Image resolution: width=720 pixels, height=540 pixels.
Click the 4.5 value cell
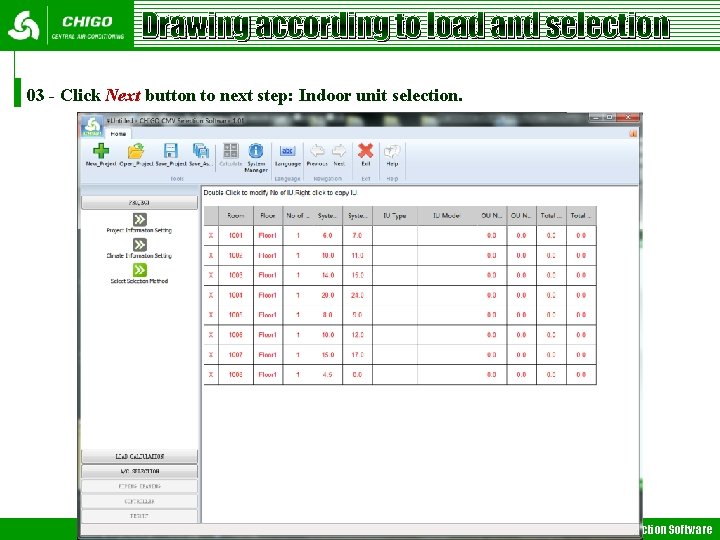[327, 375]
